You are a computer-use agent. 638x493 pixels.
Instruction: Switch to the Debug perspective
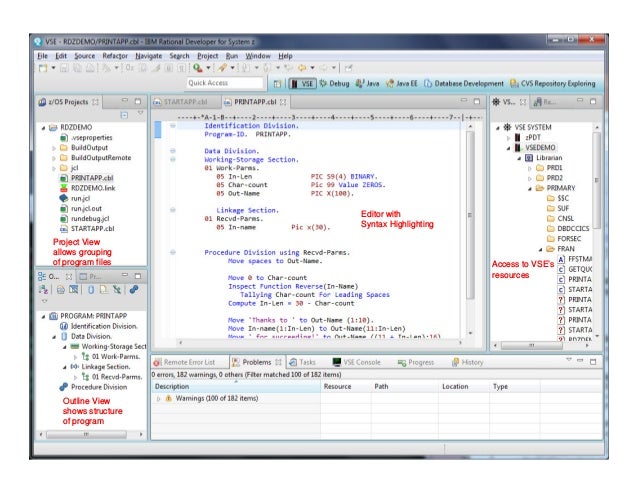click(334, 83)
